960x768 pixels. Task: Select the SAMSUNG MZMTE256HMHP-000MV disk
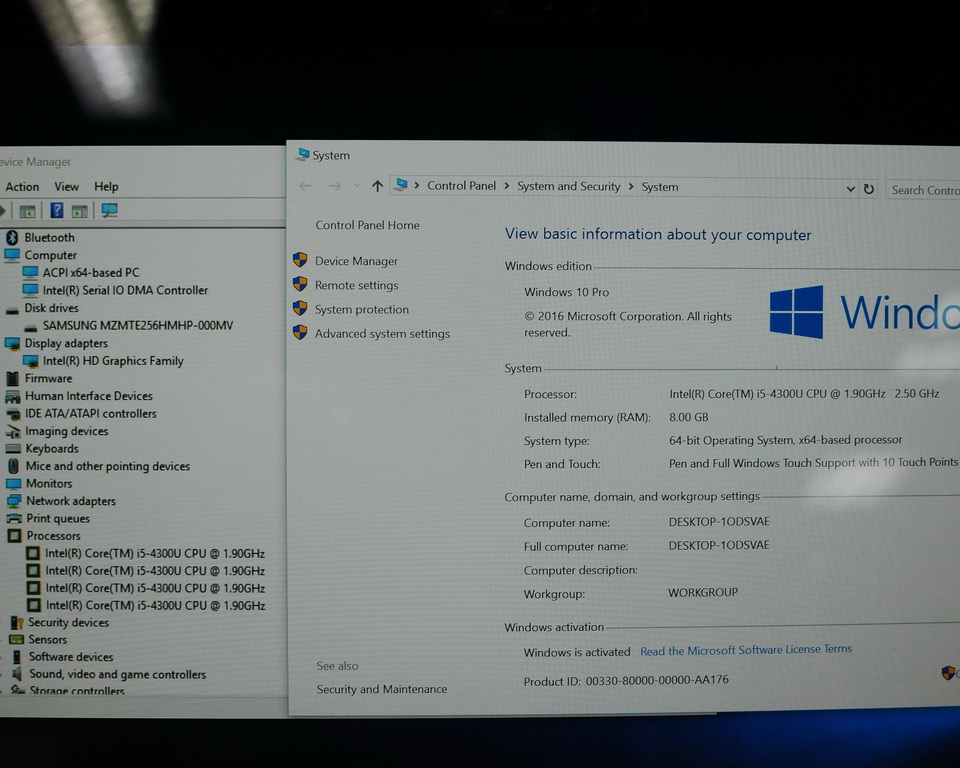138,325
